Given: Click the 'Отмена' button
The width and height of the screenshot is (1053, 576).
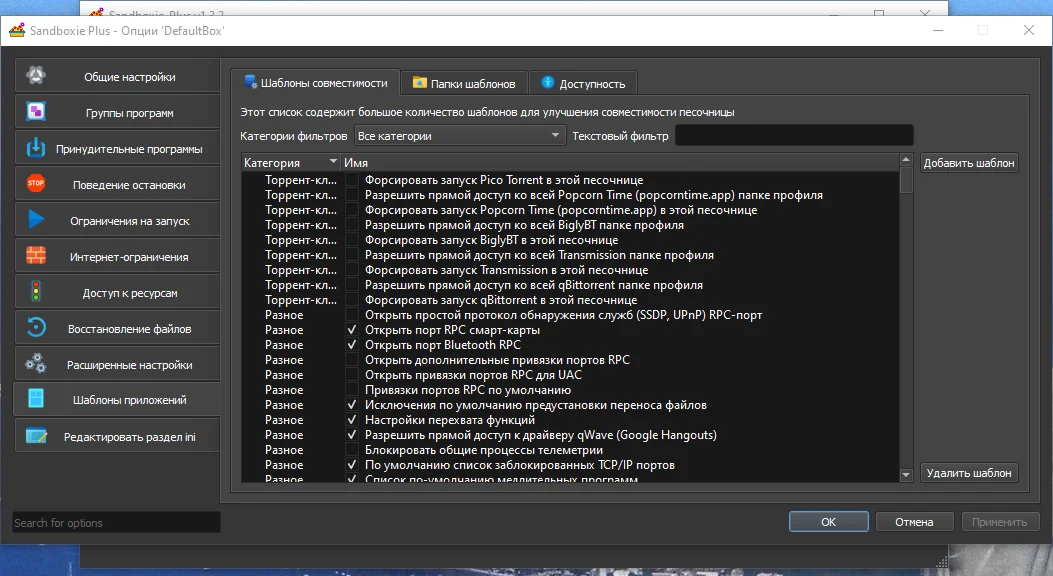Looking at the screenshot, I should 914,522.
